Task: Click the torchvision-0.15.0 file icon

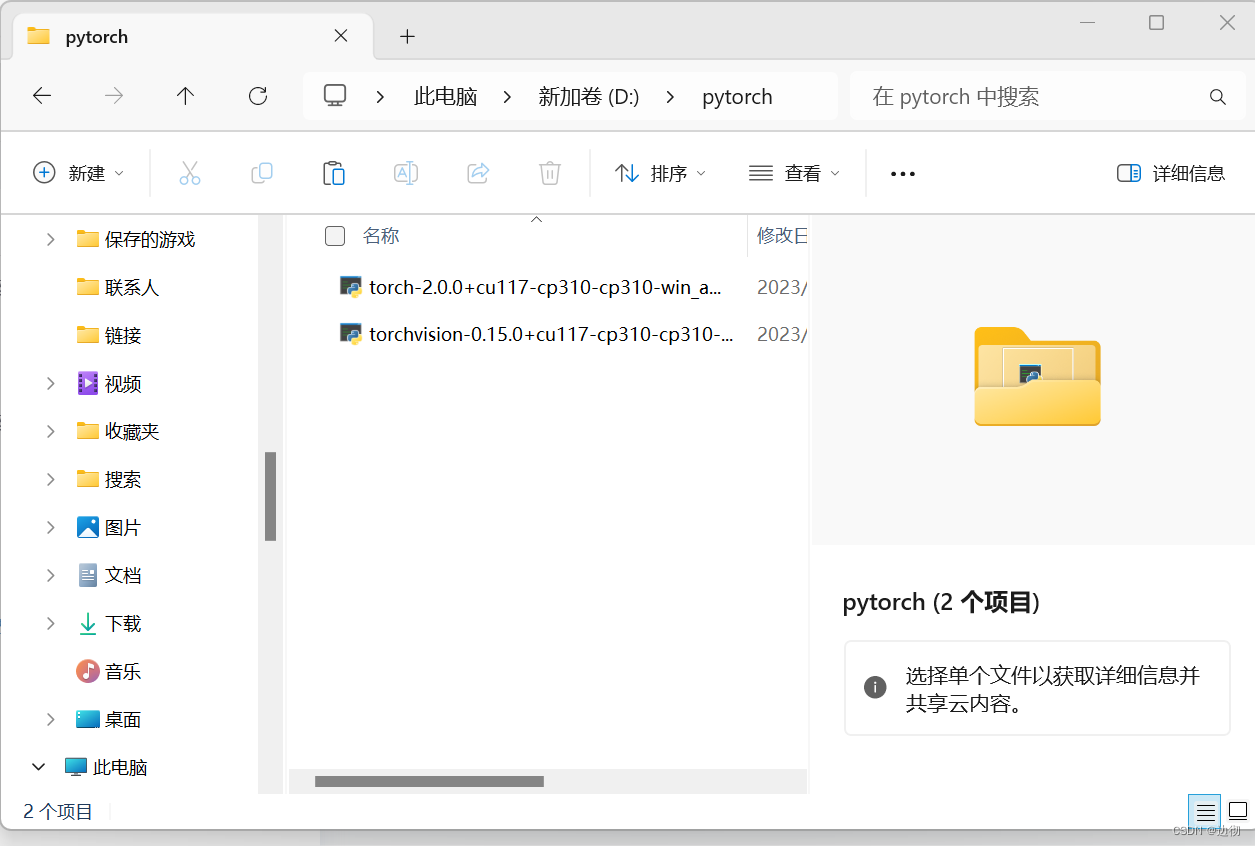Action: point(351,335)
